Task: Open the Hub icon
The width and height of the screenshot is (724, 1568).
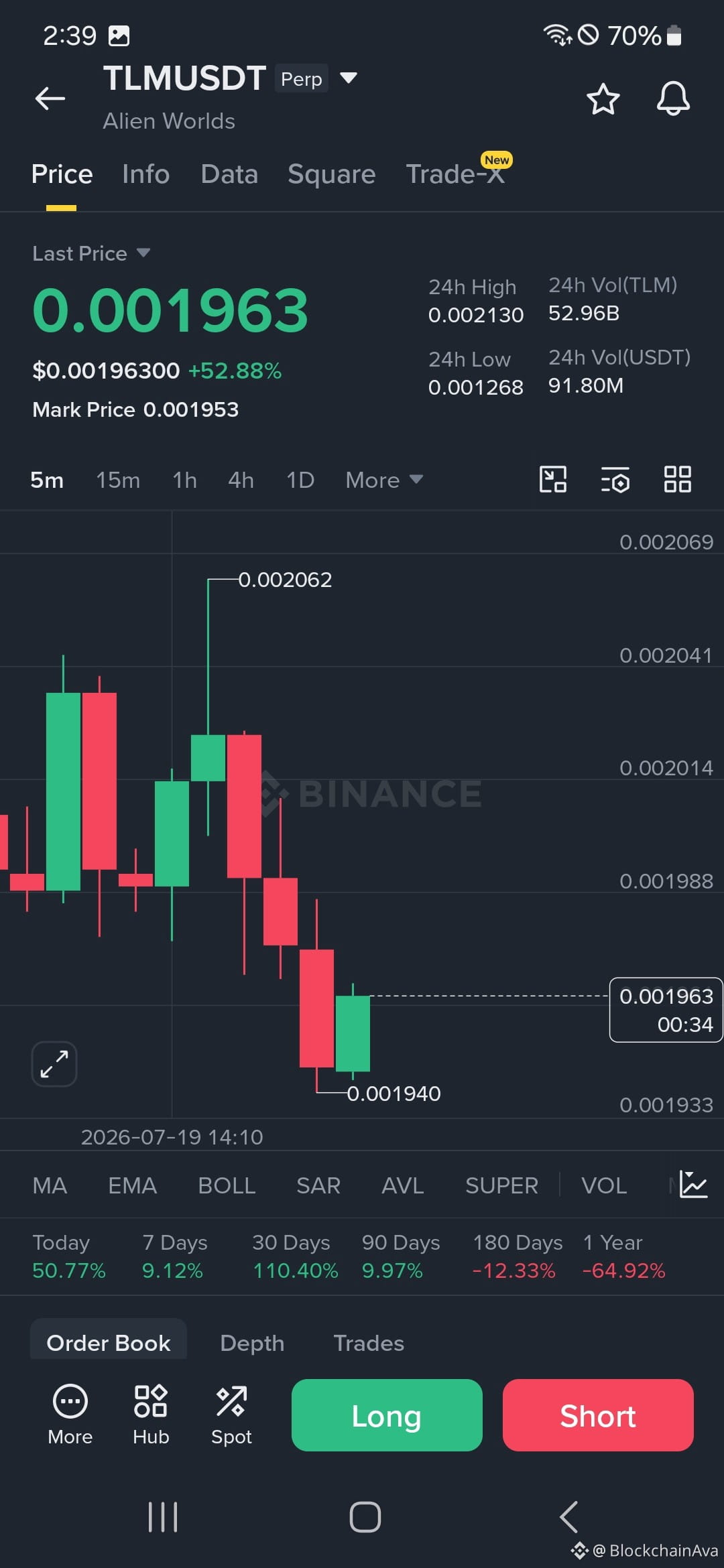Action: click(x=151, y=1415)
